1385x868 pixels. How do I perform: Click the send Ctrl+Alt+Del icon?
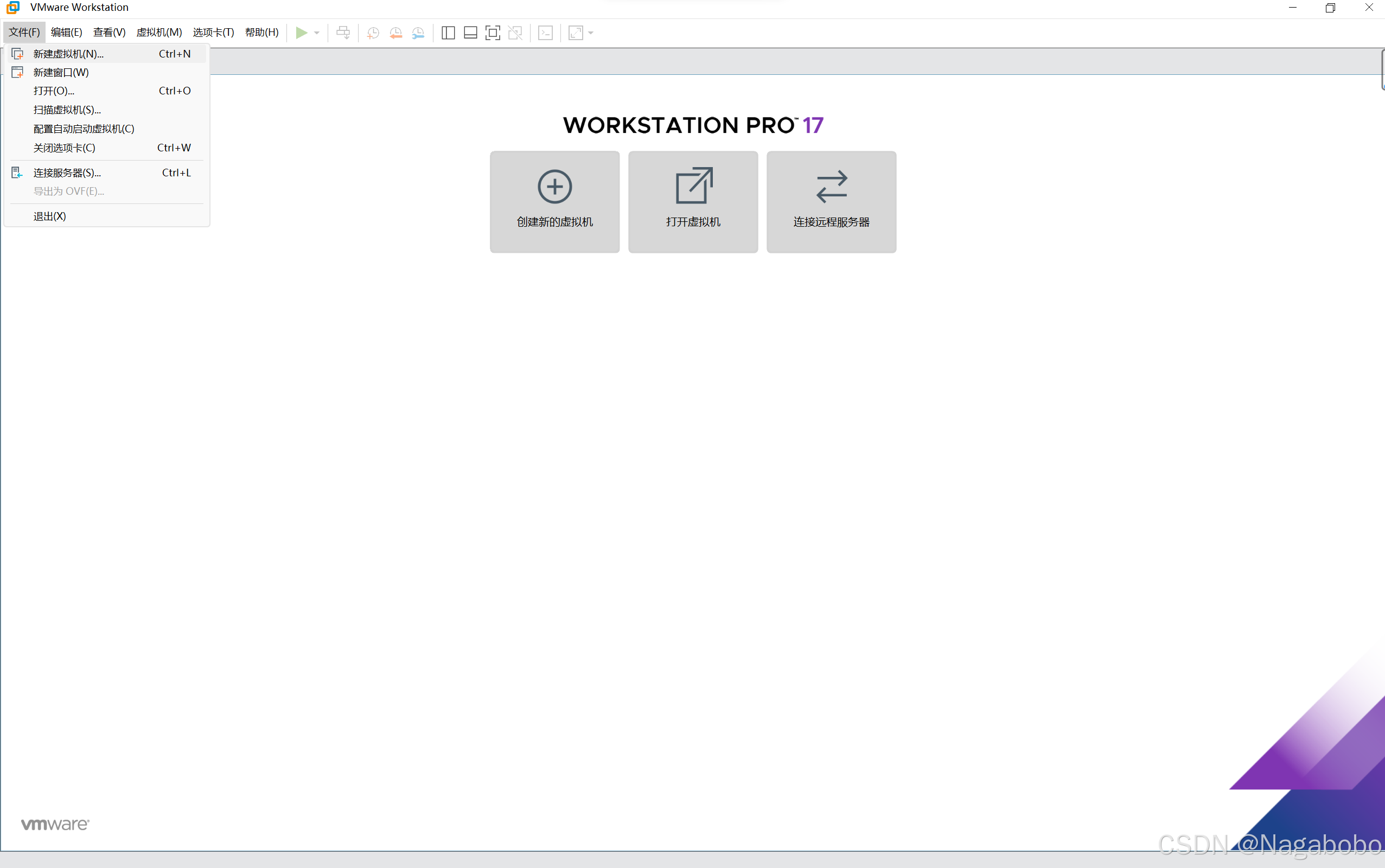coord(343,33)
